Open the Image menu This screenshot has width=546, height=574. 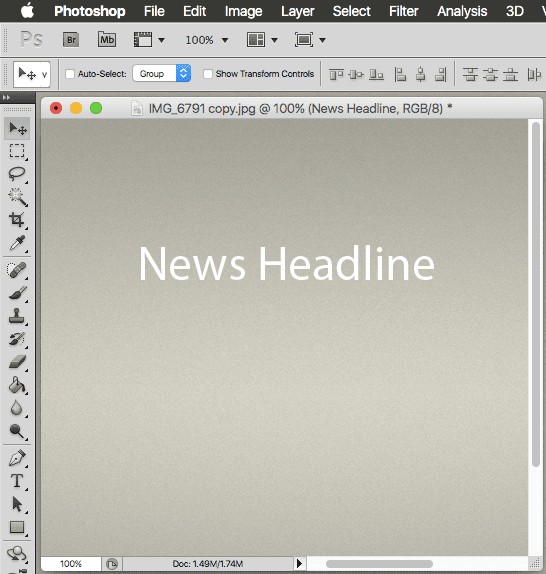tap(243, 11)
